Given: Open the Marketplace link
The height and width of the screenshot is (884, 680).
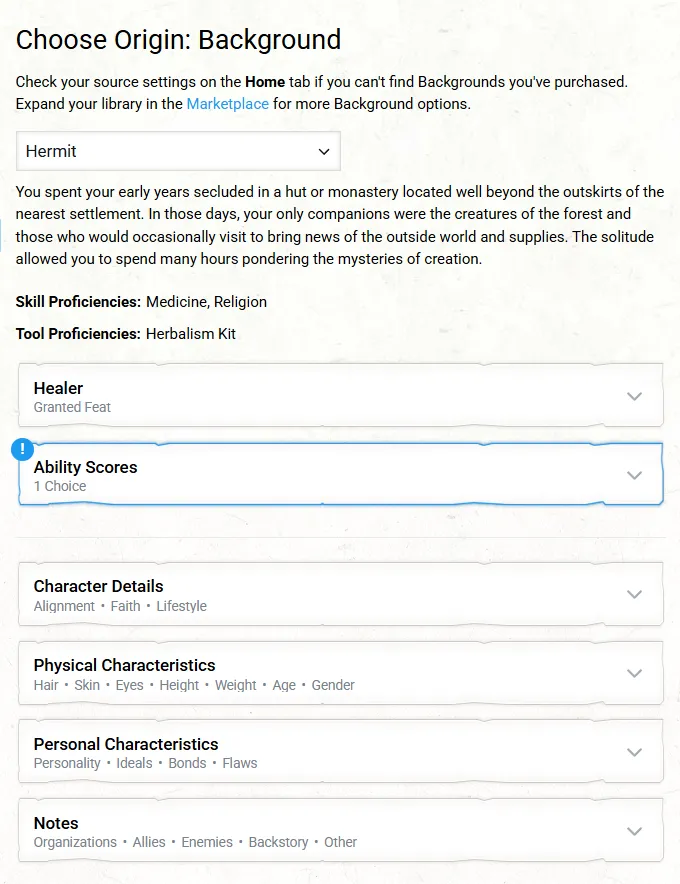Looking at the screenshot, I should pyautogui.click(x=227, y=103).
